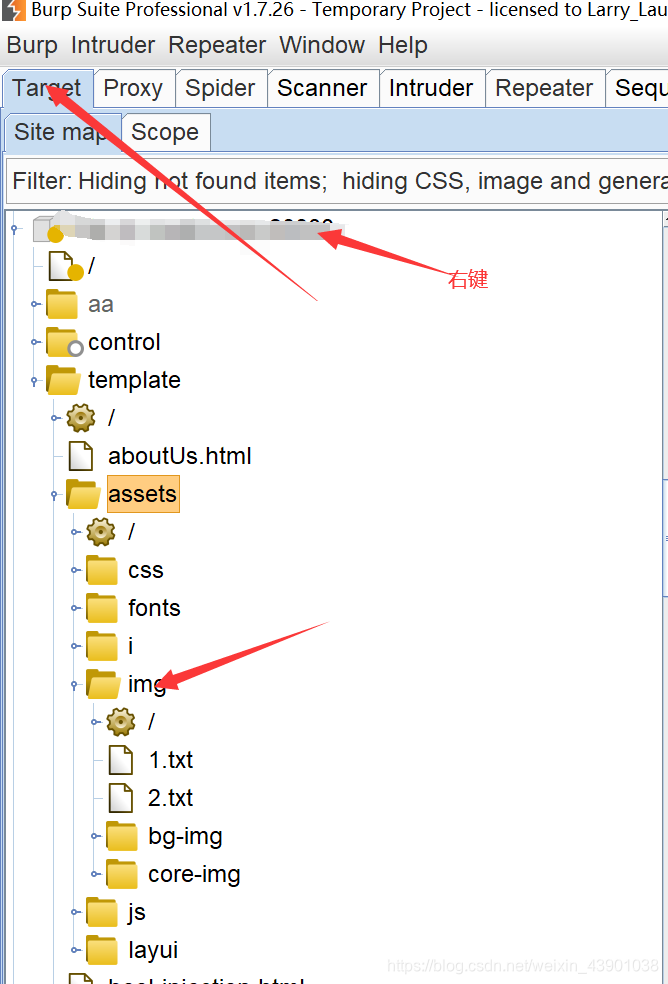Click the js folder icon
The height and width of the screenshot is (984, 668).
102,912
